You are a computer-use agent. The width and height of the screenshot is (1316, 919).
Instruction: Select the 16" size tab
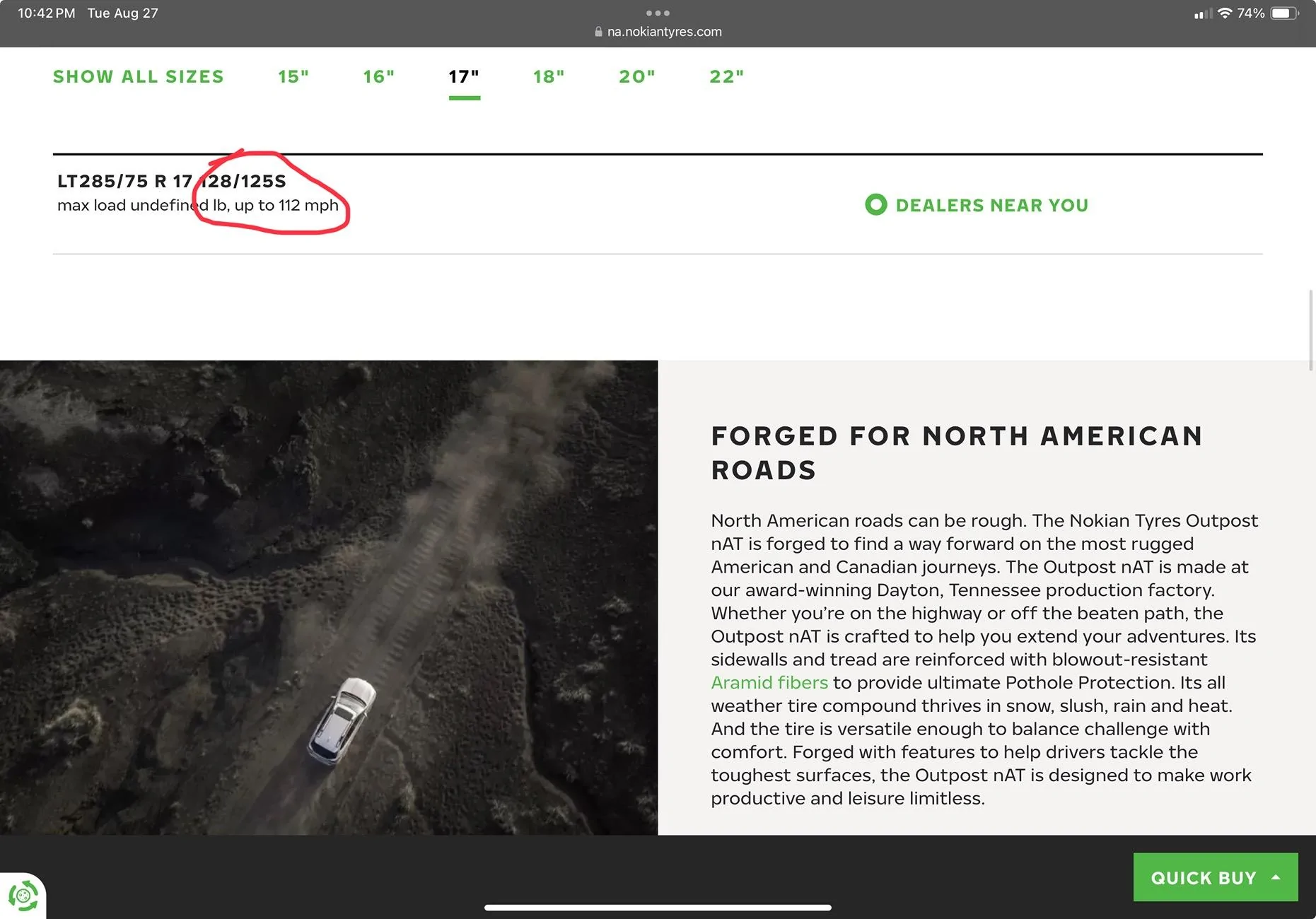pos(379,76)
